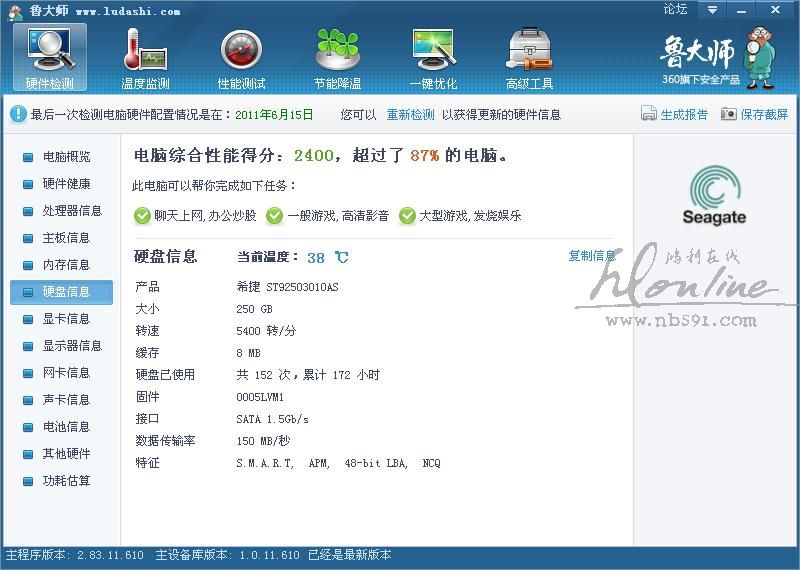Close the 鲁大师 window
The height and width of the screenshot is (570, 800).
(x=776, y=10)
